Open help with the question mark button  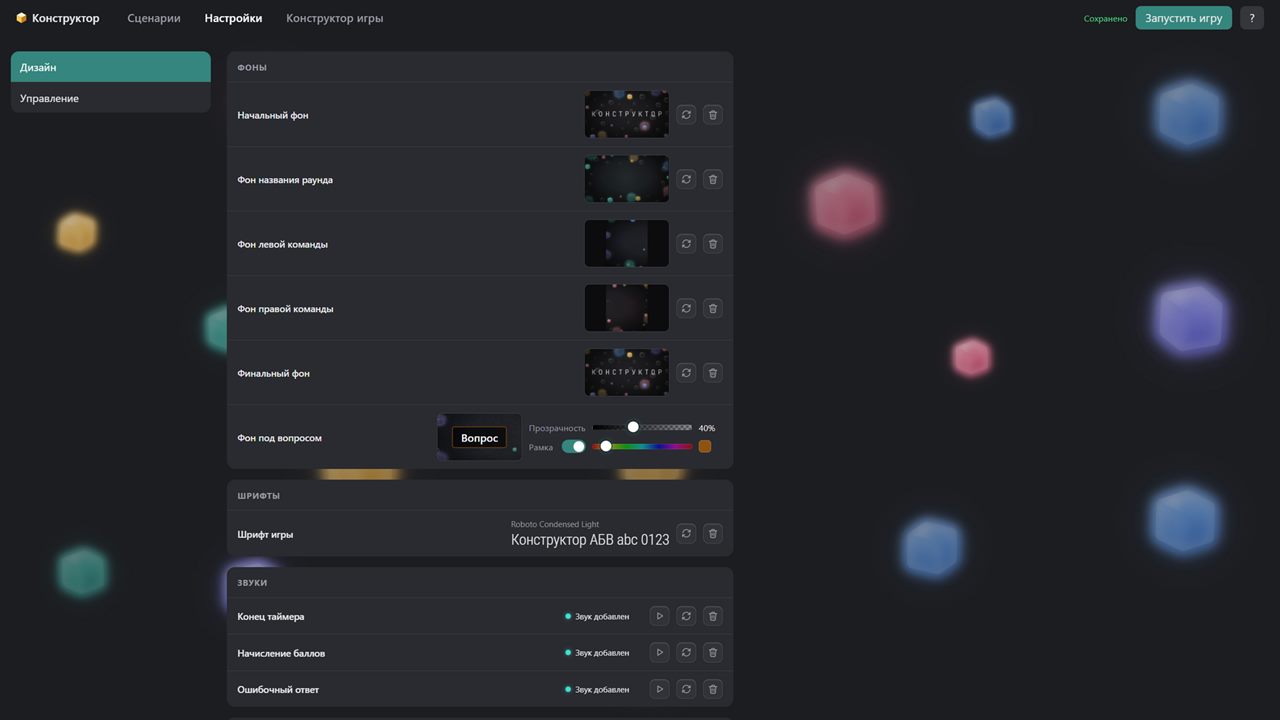coord(1252,18)
